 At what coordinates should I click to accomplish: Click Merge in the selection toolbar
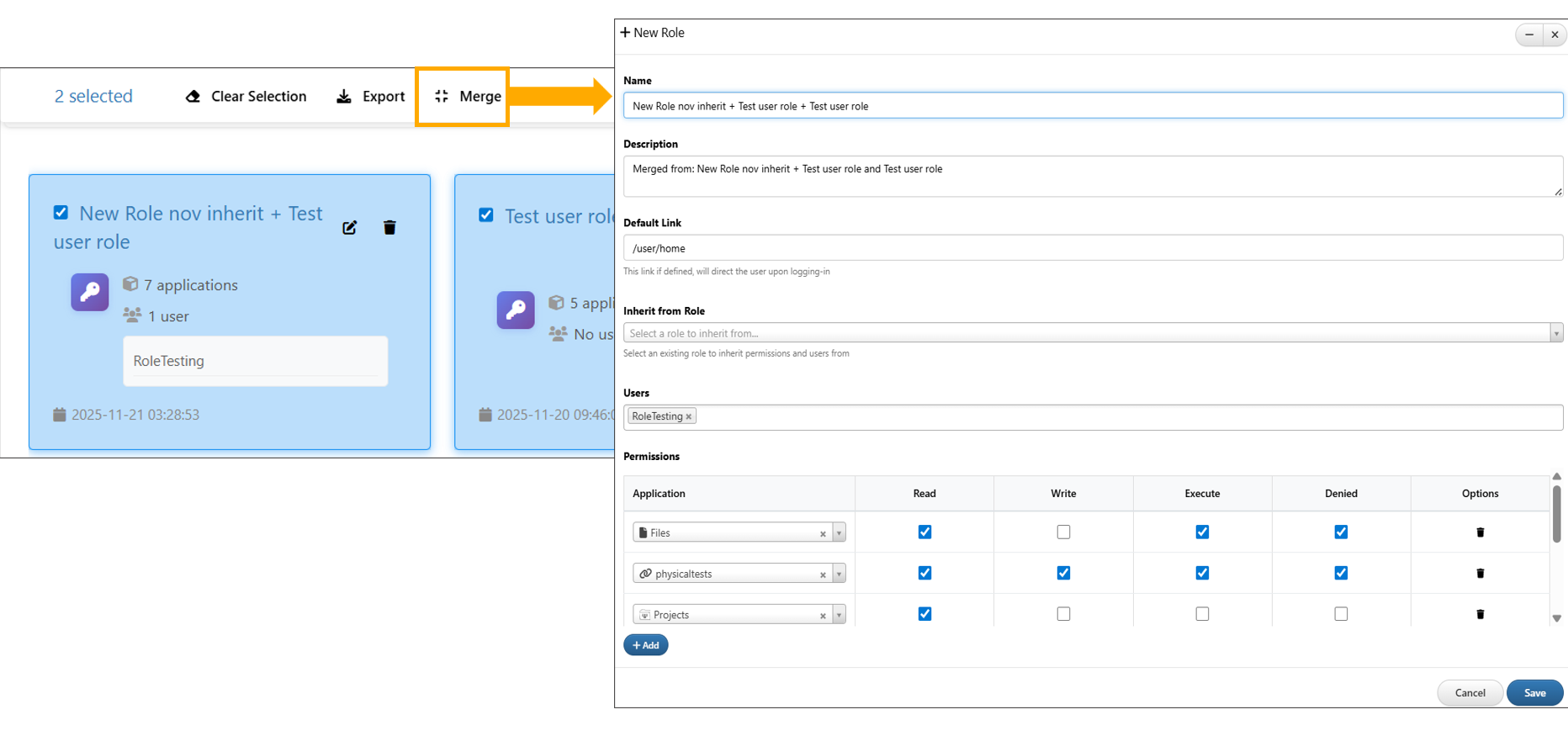(468, 97)
